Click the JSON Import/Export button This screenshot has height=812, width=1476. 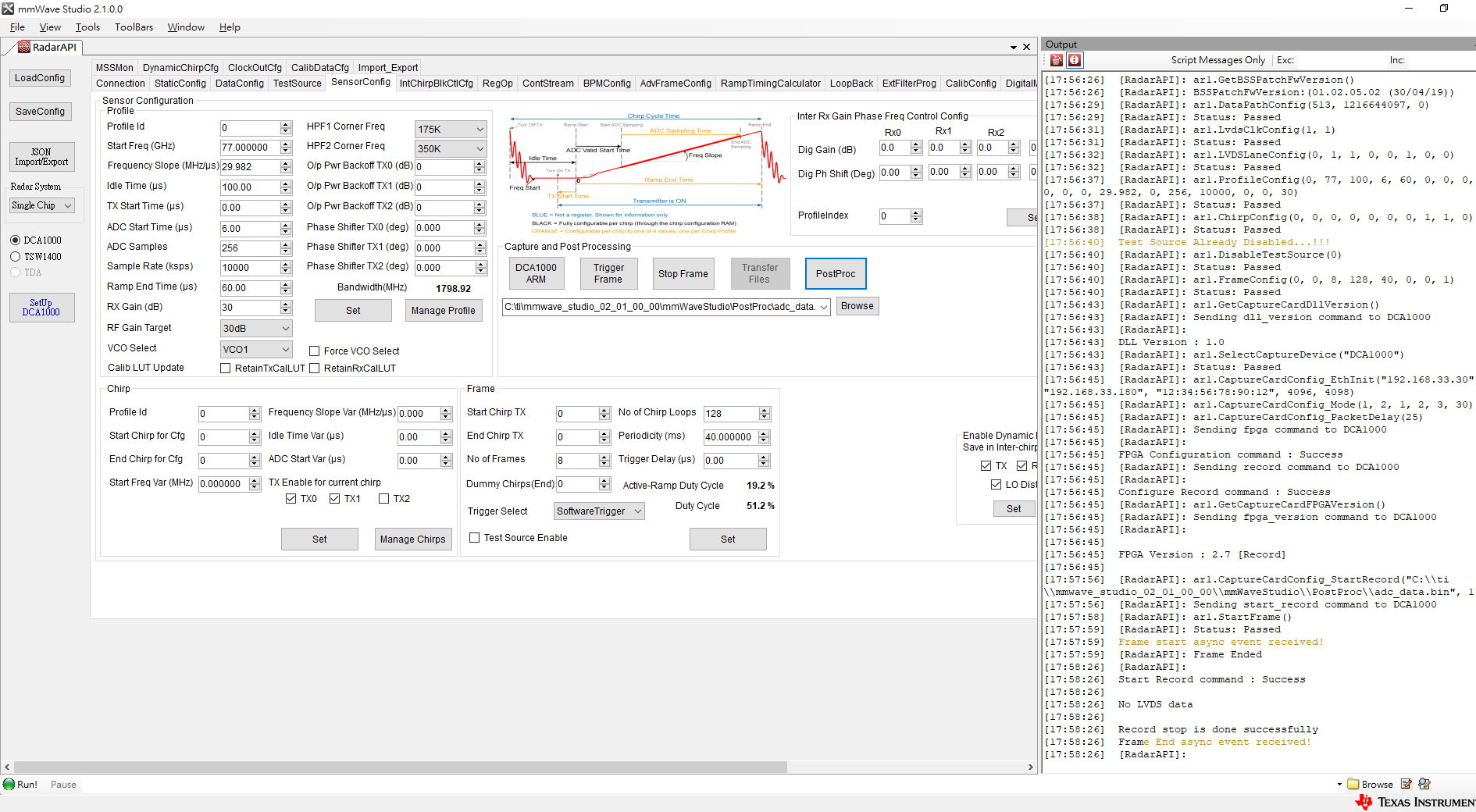click(41, 157)
